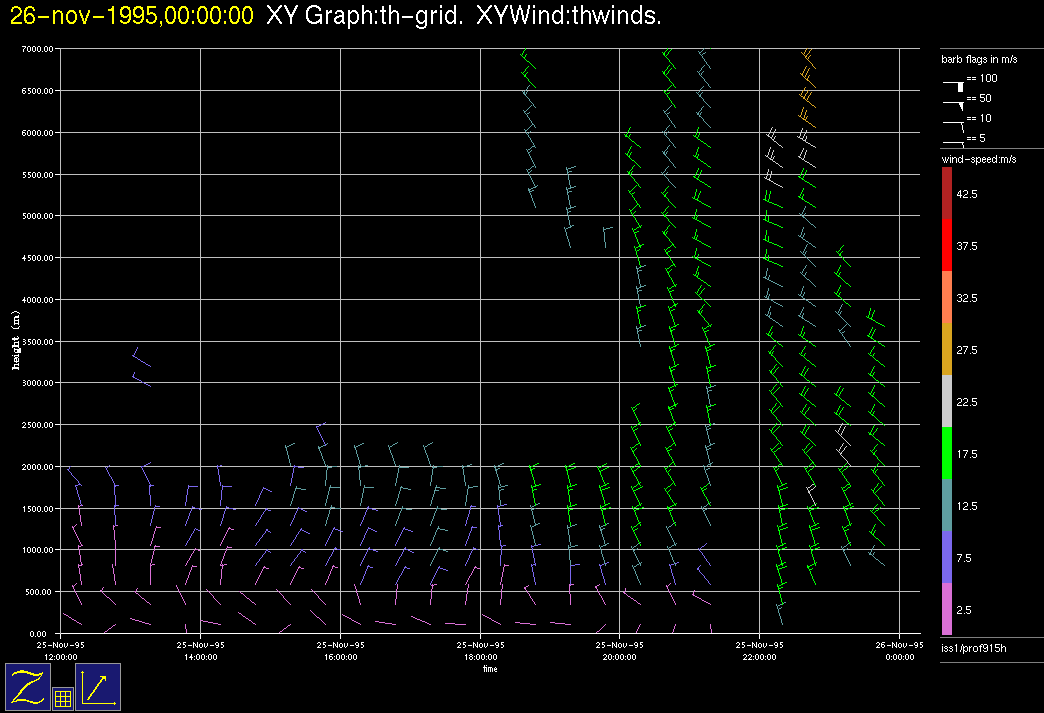1044x713 pixels.
Task: Click the height (m) axis label
Action: [x=16, y=340]
